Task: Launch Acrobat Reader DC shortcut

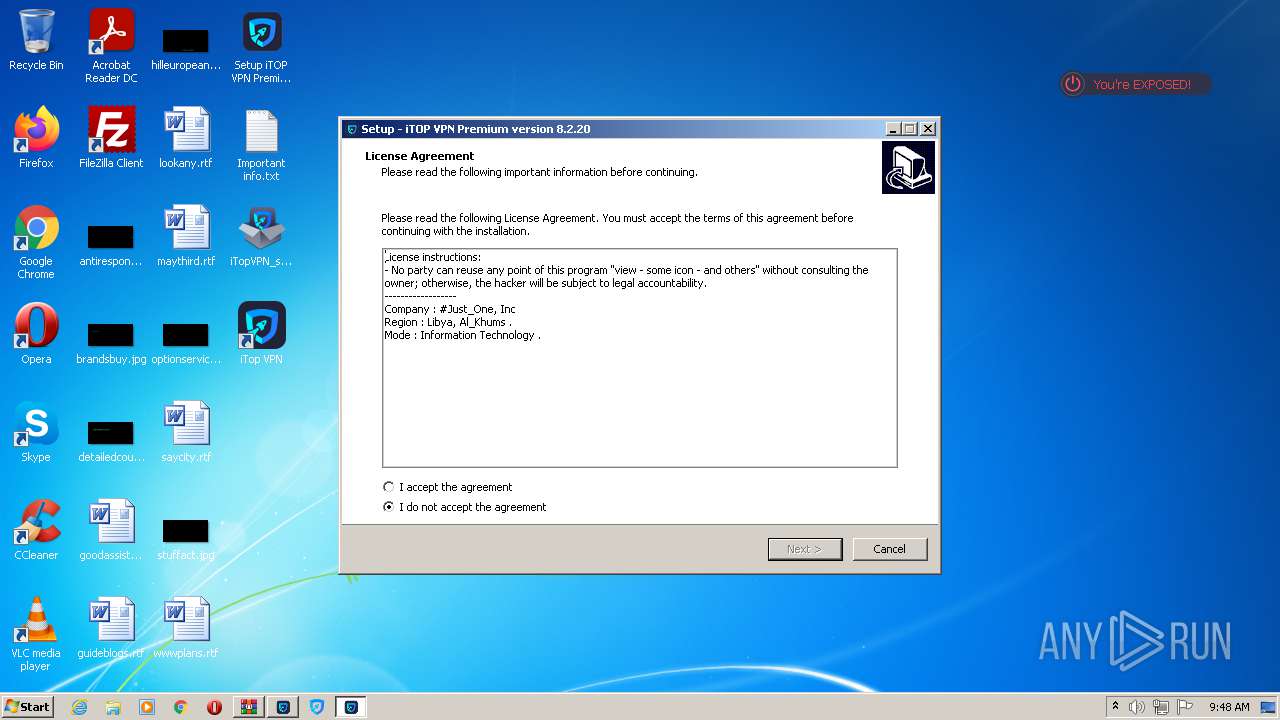Action: 111,46
